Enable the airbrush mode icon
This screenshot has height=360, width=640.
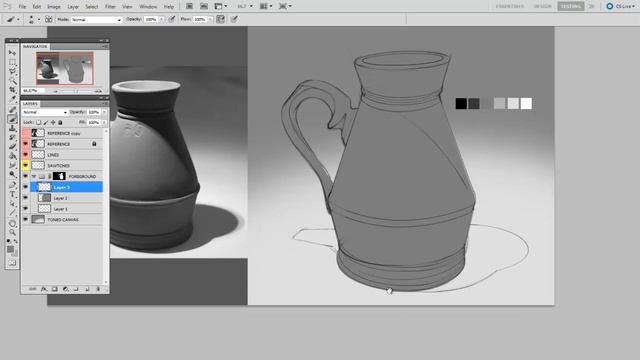click(220, 19)
